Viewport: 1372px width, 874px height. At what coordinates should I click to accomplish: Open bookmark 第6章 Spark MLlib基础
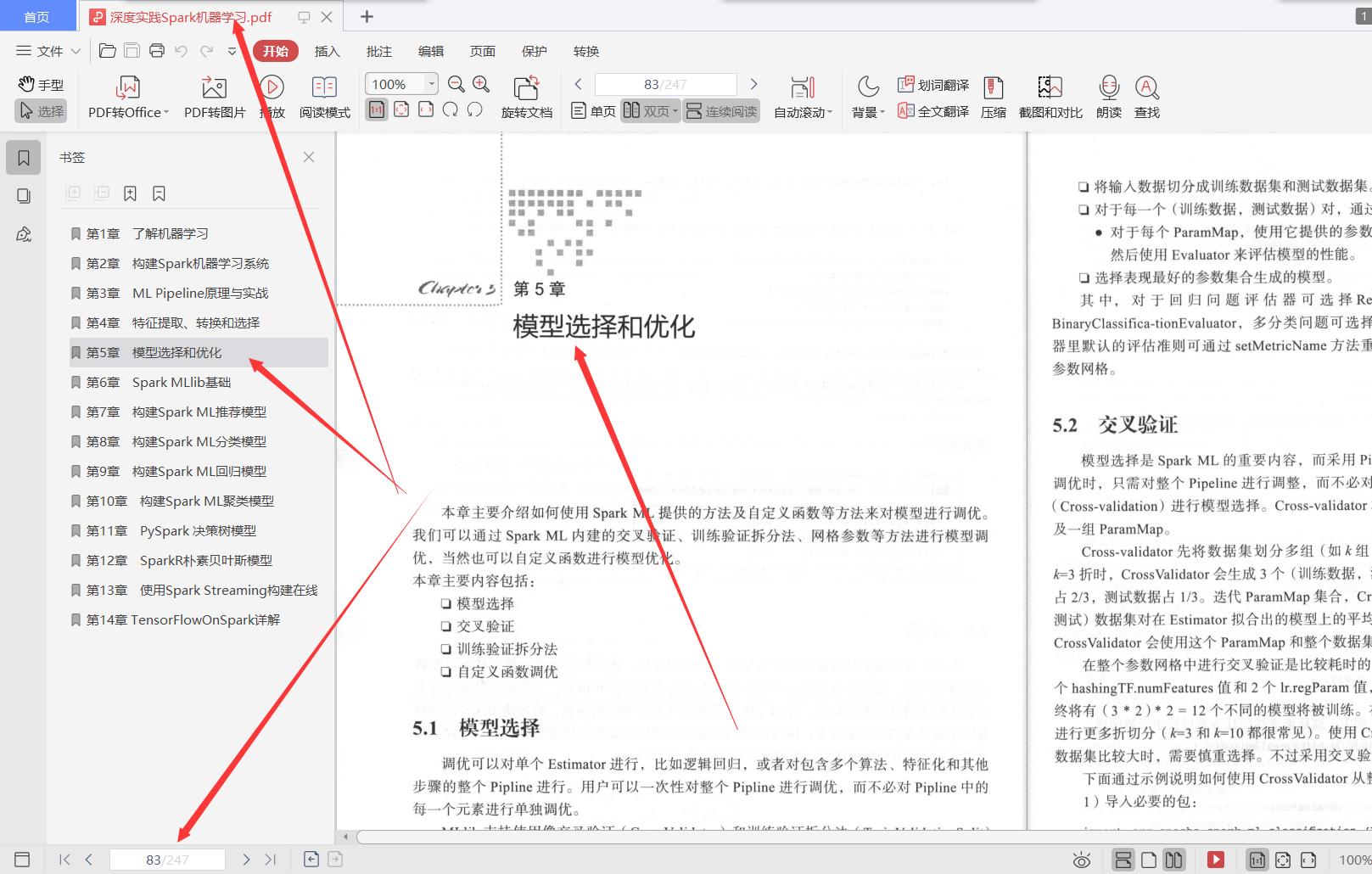tap(197, 382)
